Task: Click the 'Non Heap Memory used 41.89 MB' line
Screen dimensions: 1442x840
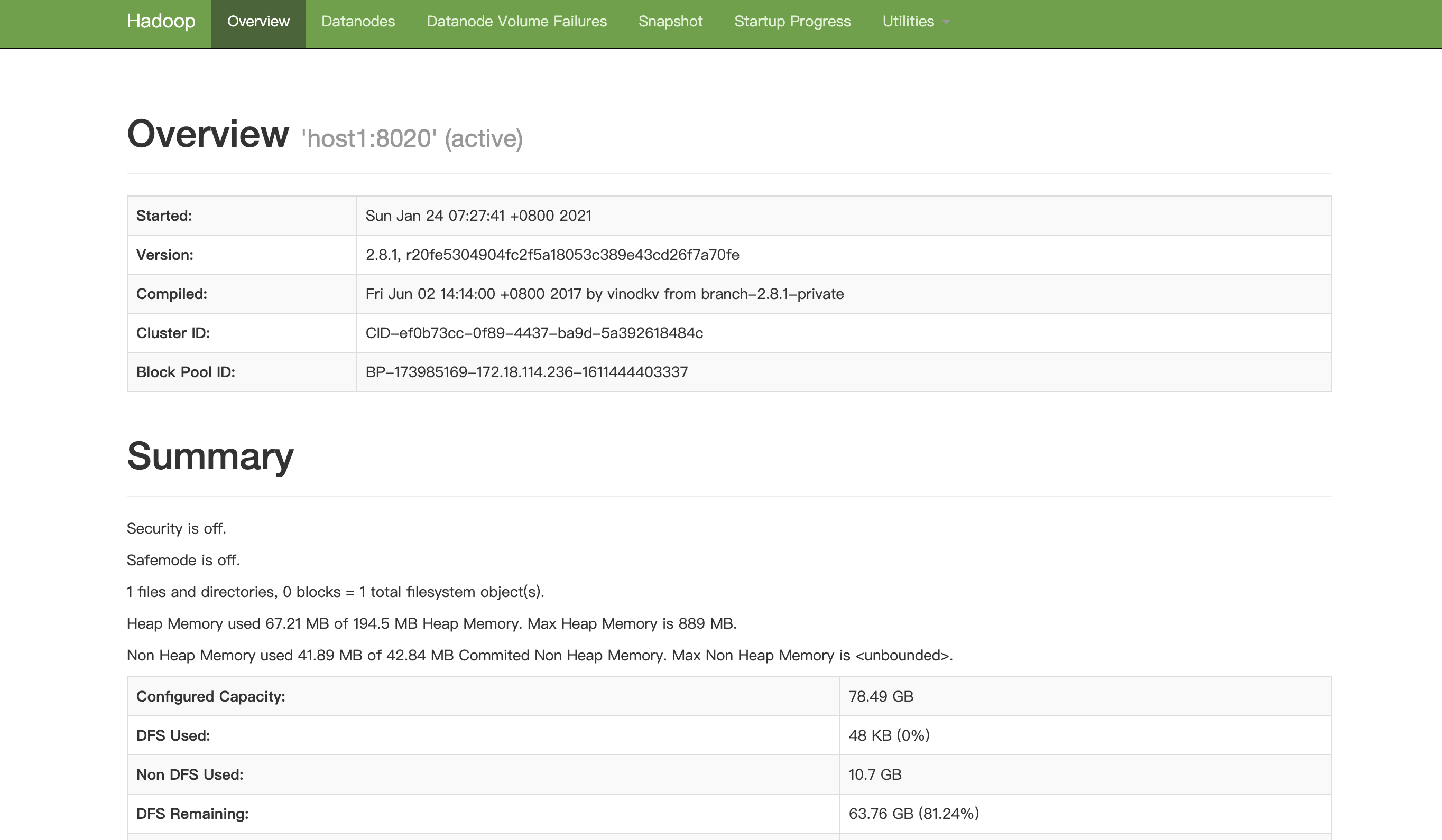Action: (x=540, y=655)
